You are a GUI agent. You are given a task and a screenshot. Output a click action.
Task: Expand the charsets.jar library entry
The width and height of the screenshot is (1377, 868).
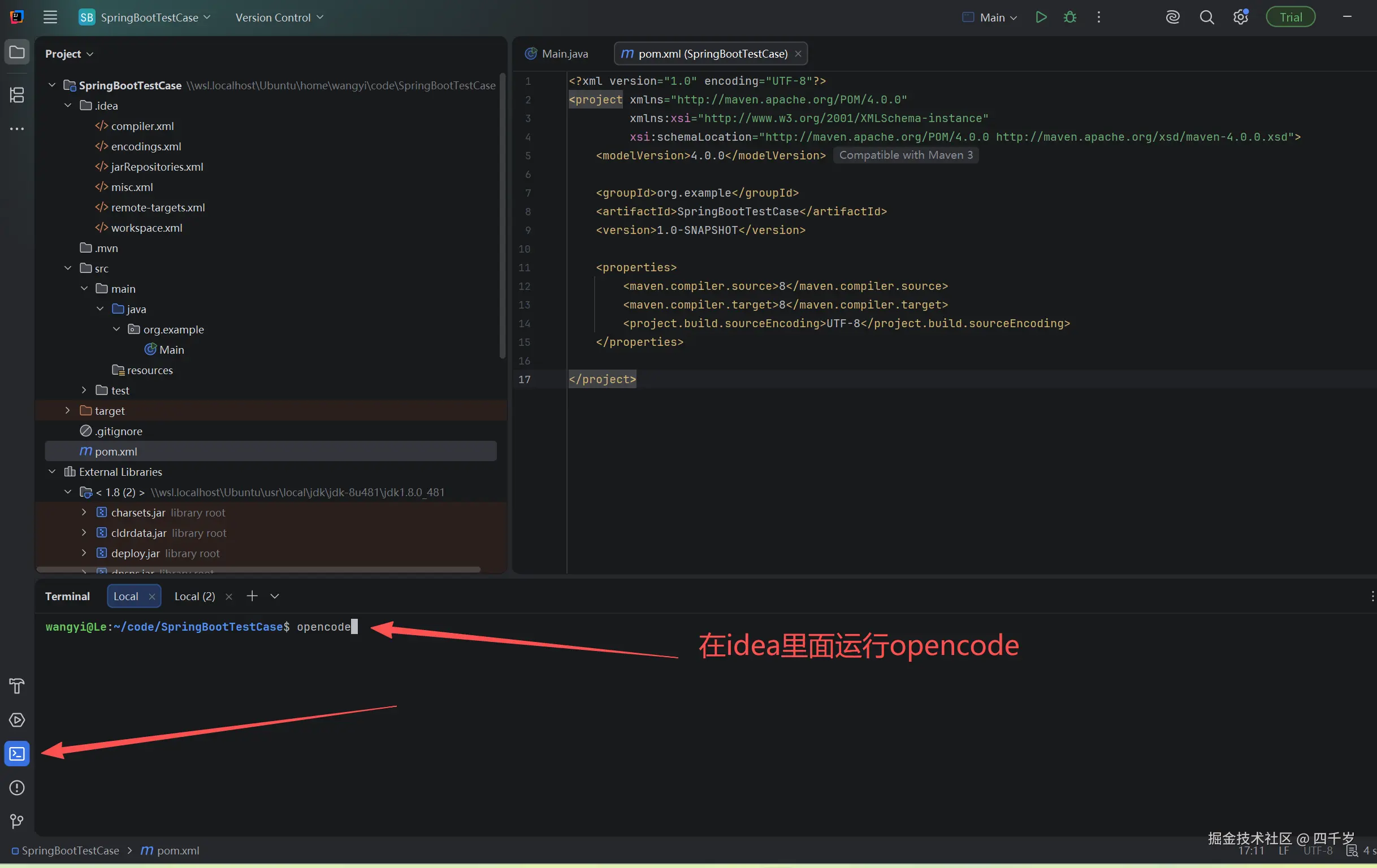tap(83, 513)
